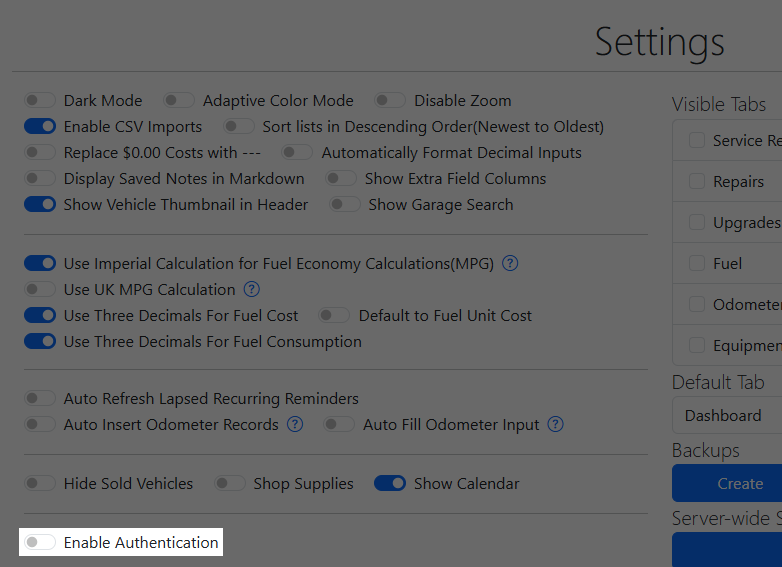
Task: Toggle Display Saved Notes in Markdown
Action: 40,179
